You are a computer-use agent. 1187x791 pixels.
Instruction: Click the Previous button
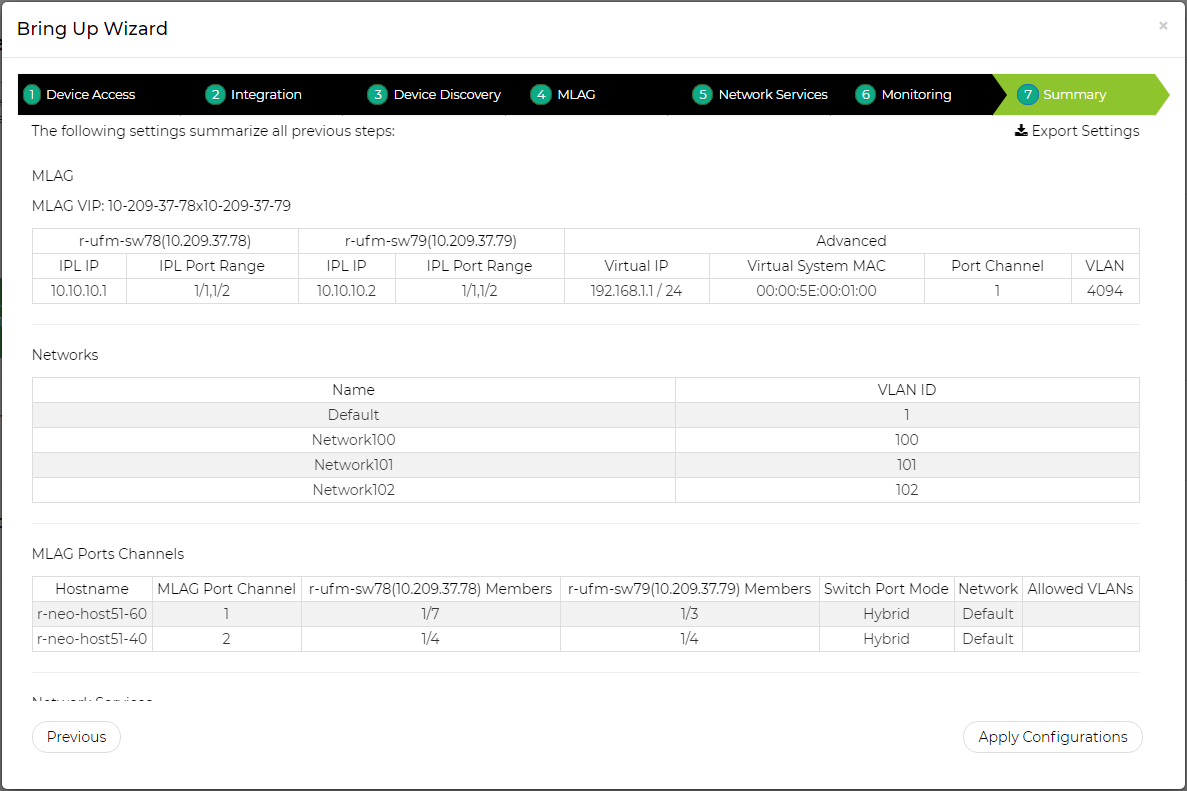tap(76, 737)
